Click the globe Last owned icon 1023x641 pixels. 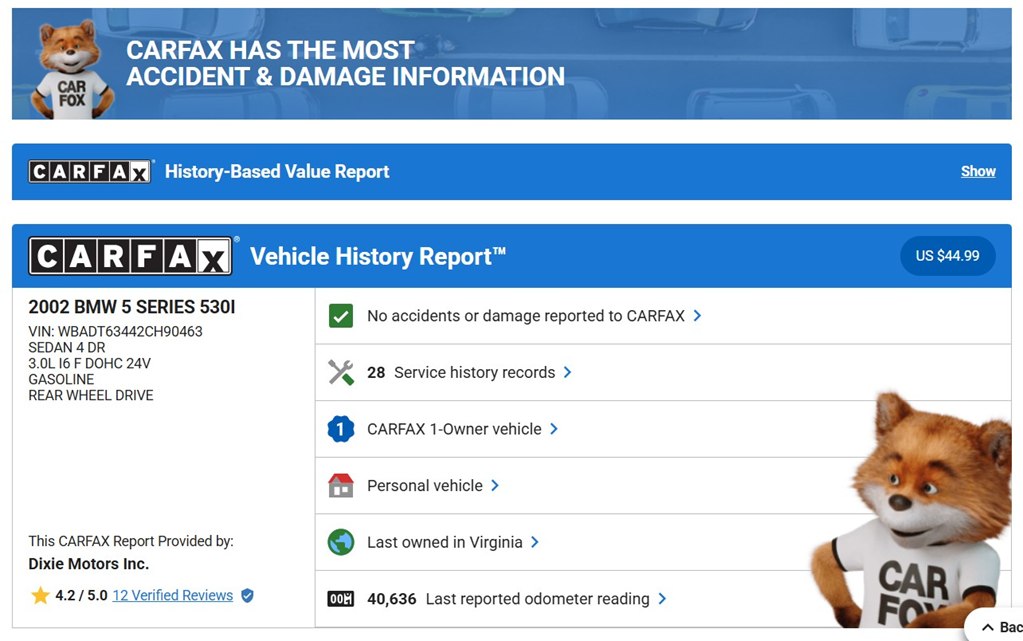[341, 542]
